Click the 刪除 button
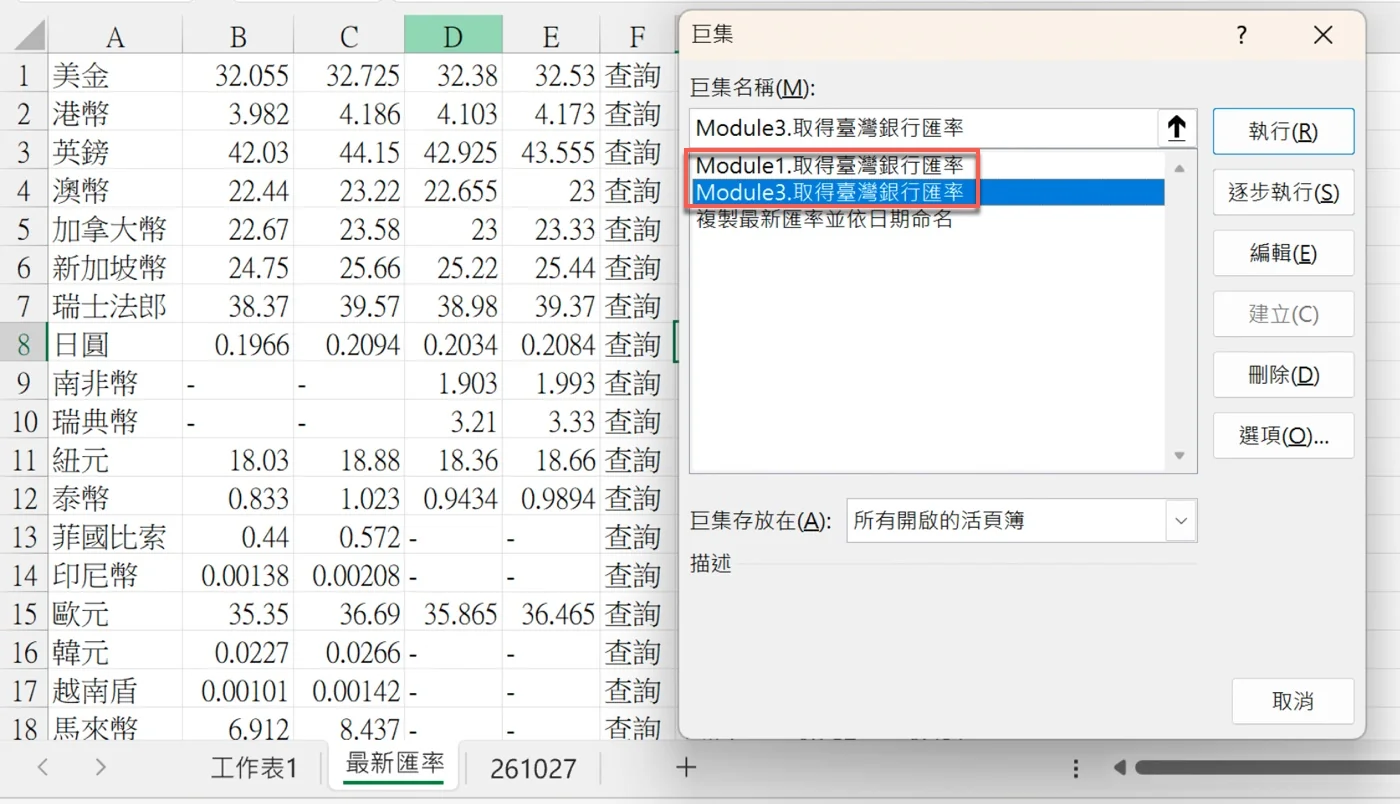 1283,375
